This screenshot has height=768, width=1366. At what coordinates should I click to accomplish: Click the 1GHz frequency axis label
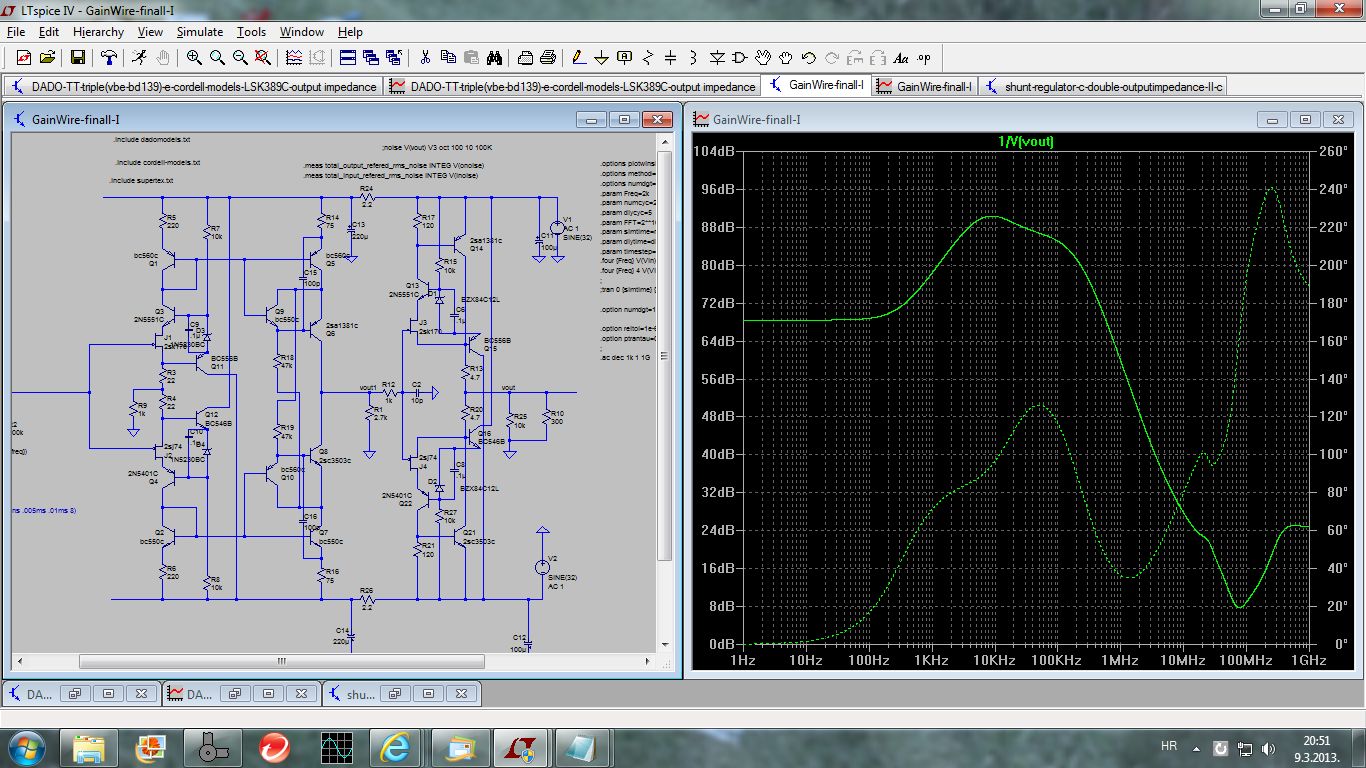[x=1309, y=660]
